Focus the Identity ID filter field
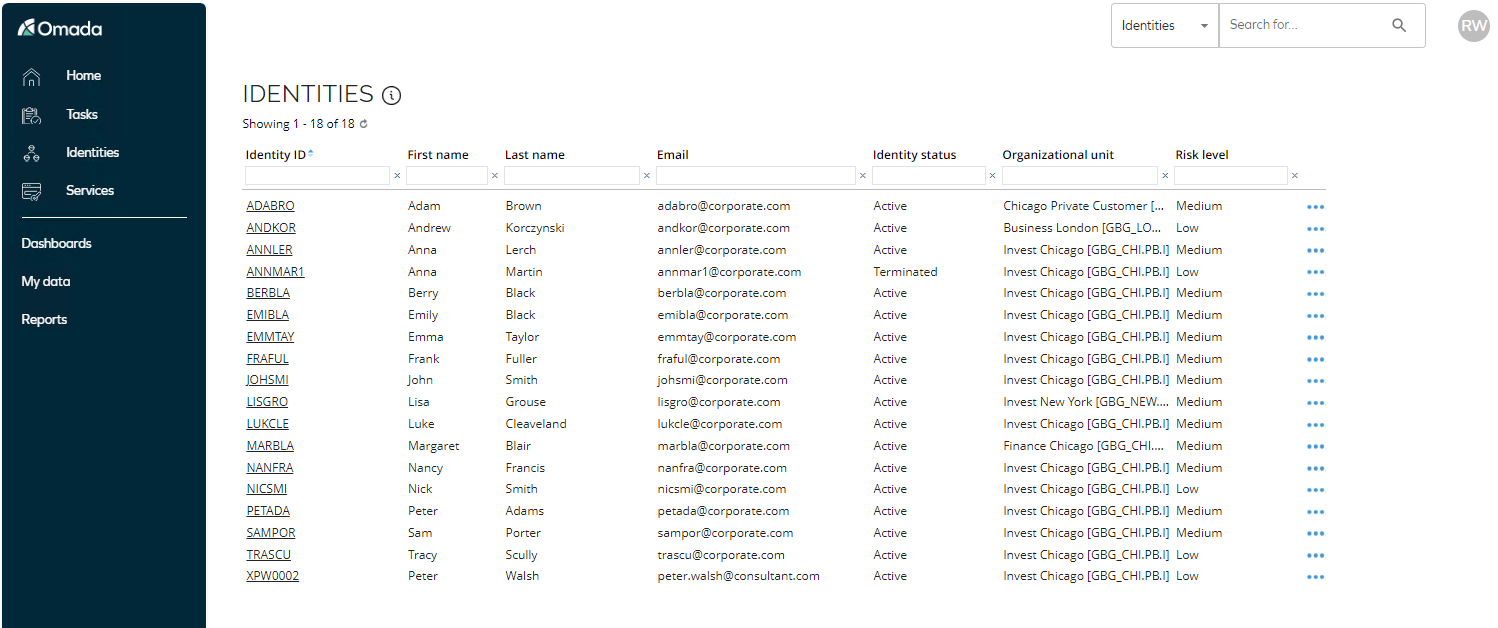 click(317, 176)
